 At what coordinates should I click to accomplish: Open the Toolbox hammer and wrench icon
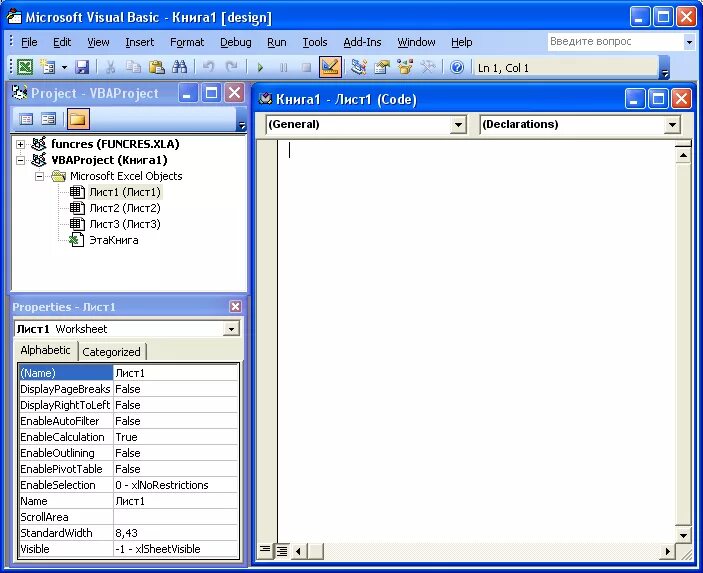pyautogui.click(x=428, y=67)
